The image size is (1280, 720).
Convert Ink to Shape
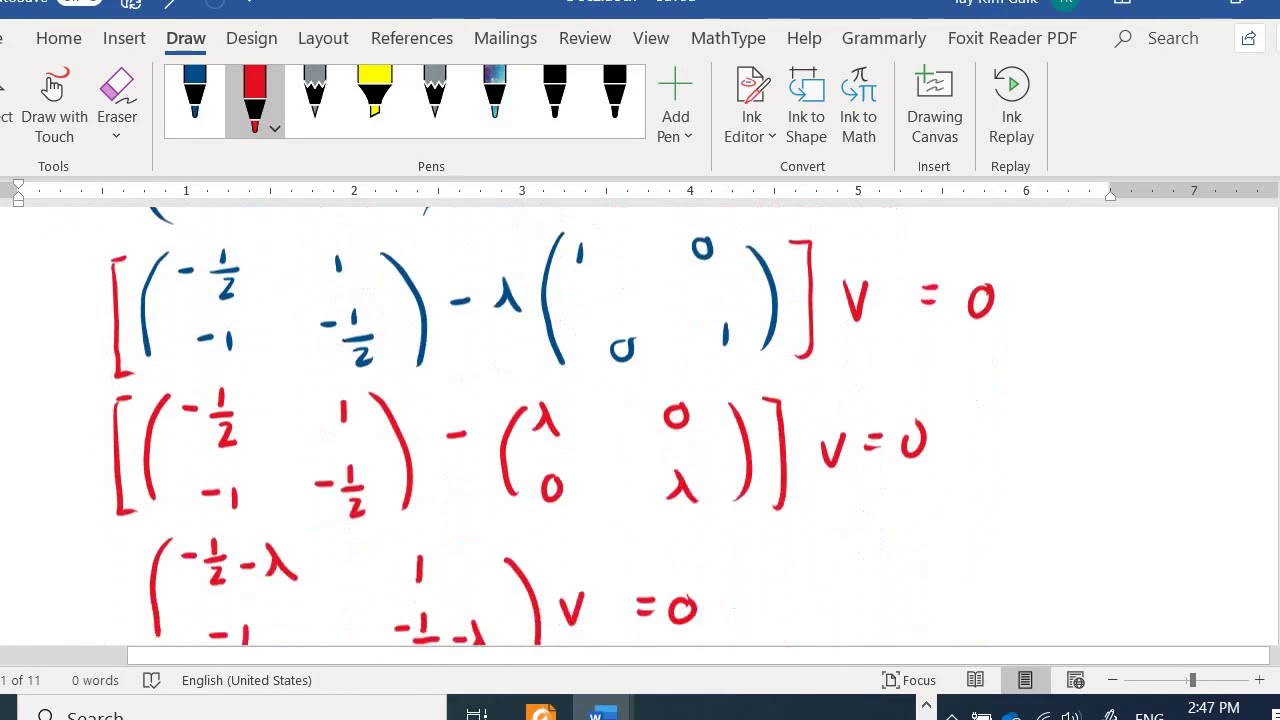click(806, 106)
